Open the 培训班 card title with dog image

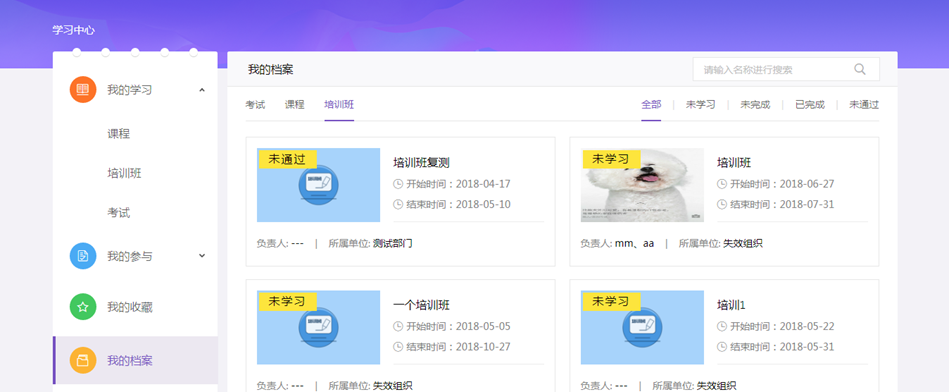734,163
